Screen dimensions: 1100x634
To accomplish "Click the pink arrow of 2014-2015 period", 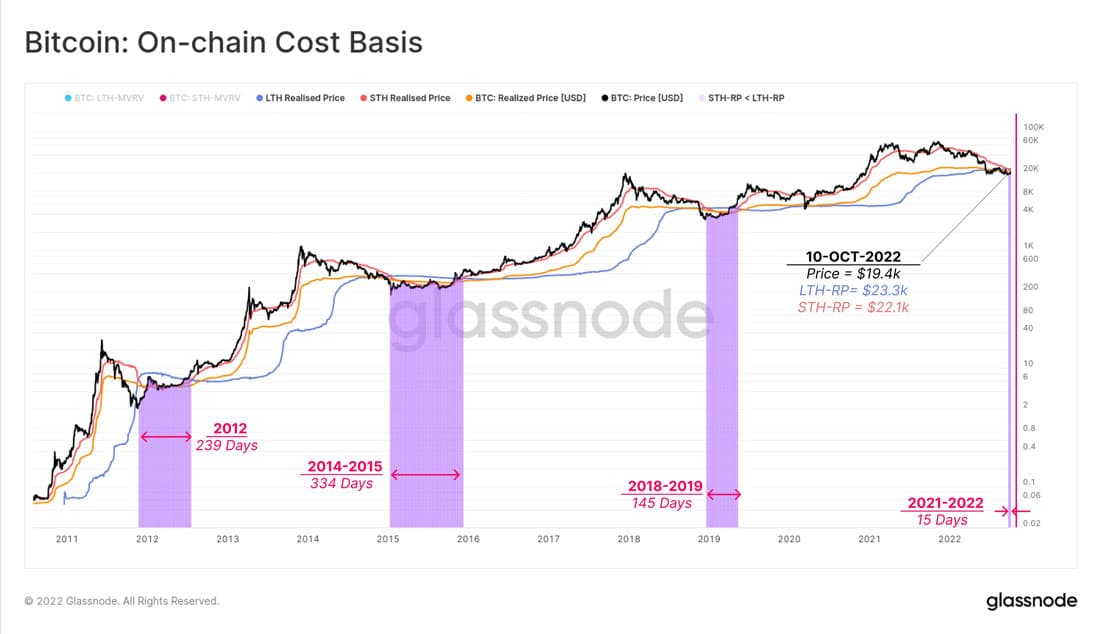I will coord(425,475).
